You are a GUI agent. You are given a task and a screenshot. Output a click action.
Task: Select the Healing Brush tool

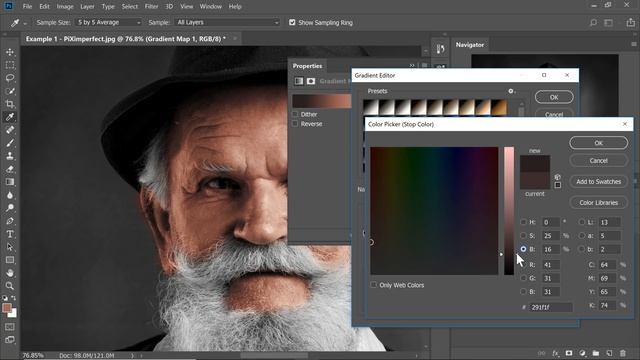pyautogui.click(x=10, y=130)
